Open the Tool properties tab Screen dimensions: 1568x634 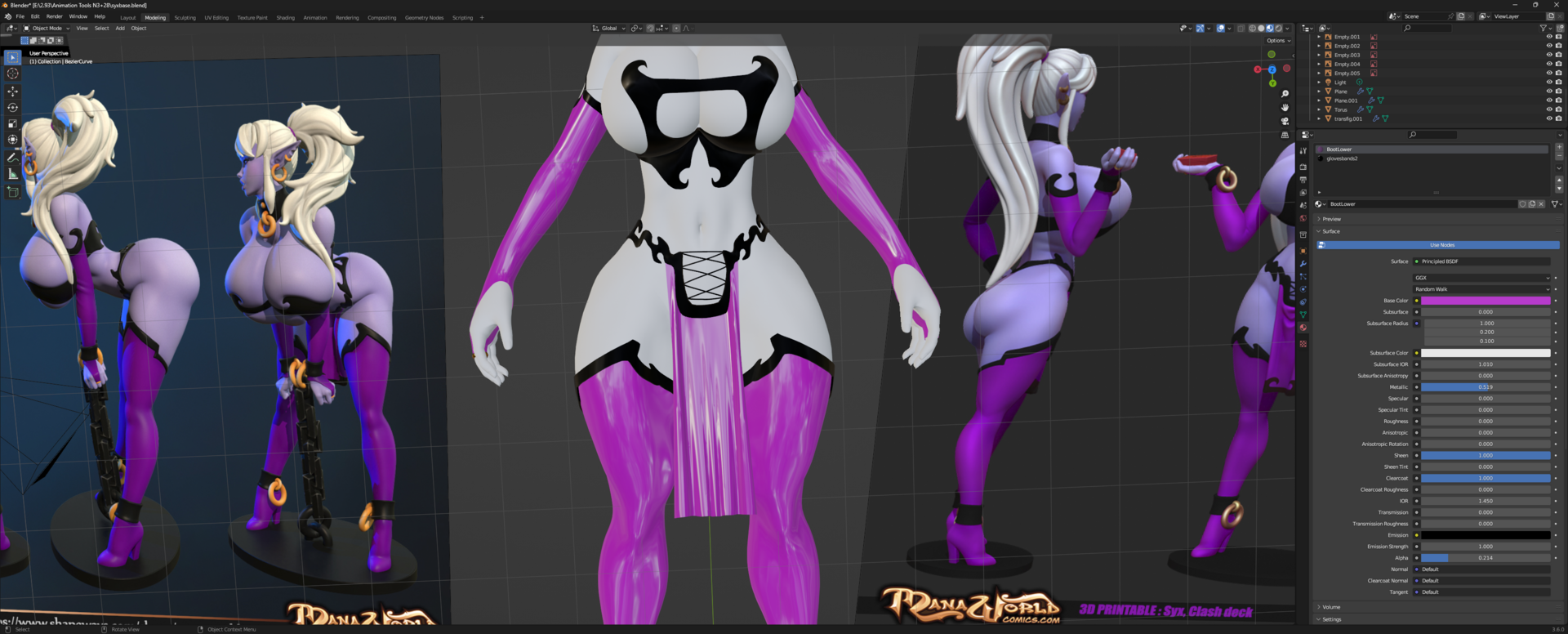click(1303, 150)
